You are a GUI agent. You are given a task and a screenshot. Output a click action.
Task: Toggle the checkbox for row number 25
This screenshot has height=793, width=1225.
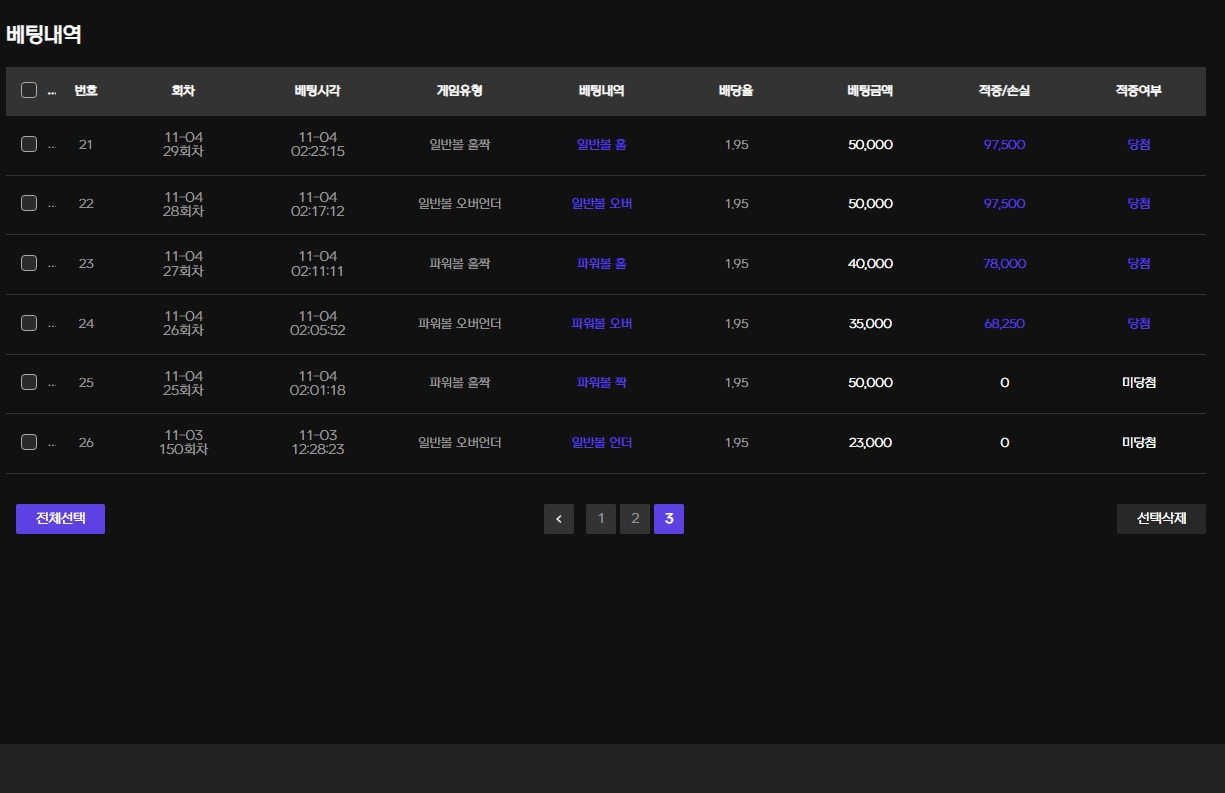click(29, 382)
